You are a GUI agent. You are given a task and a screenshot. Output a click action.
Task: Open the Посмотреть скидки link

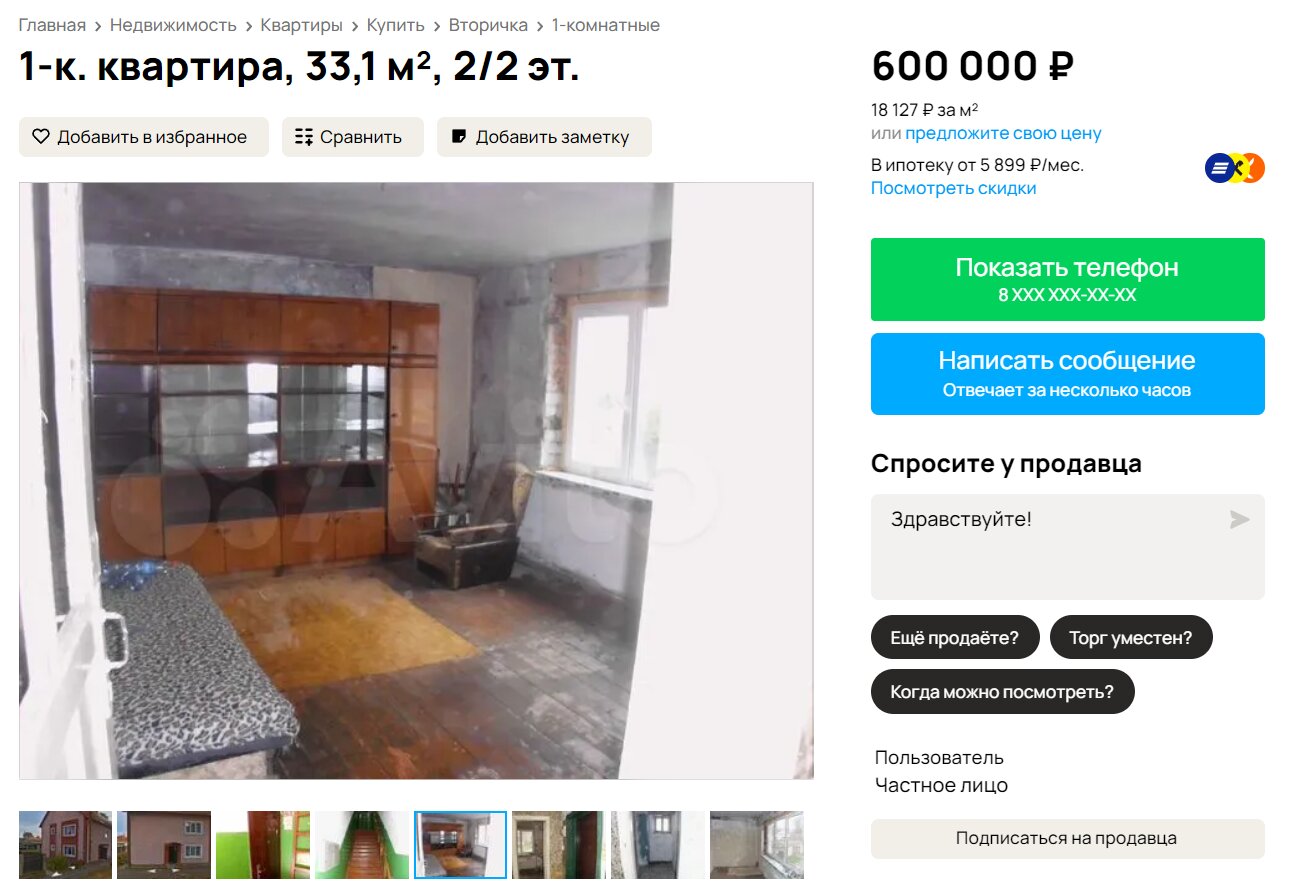[x=953, y=188]
